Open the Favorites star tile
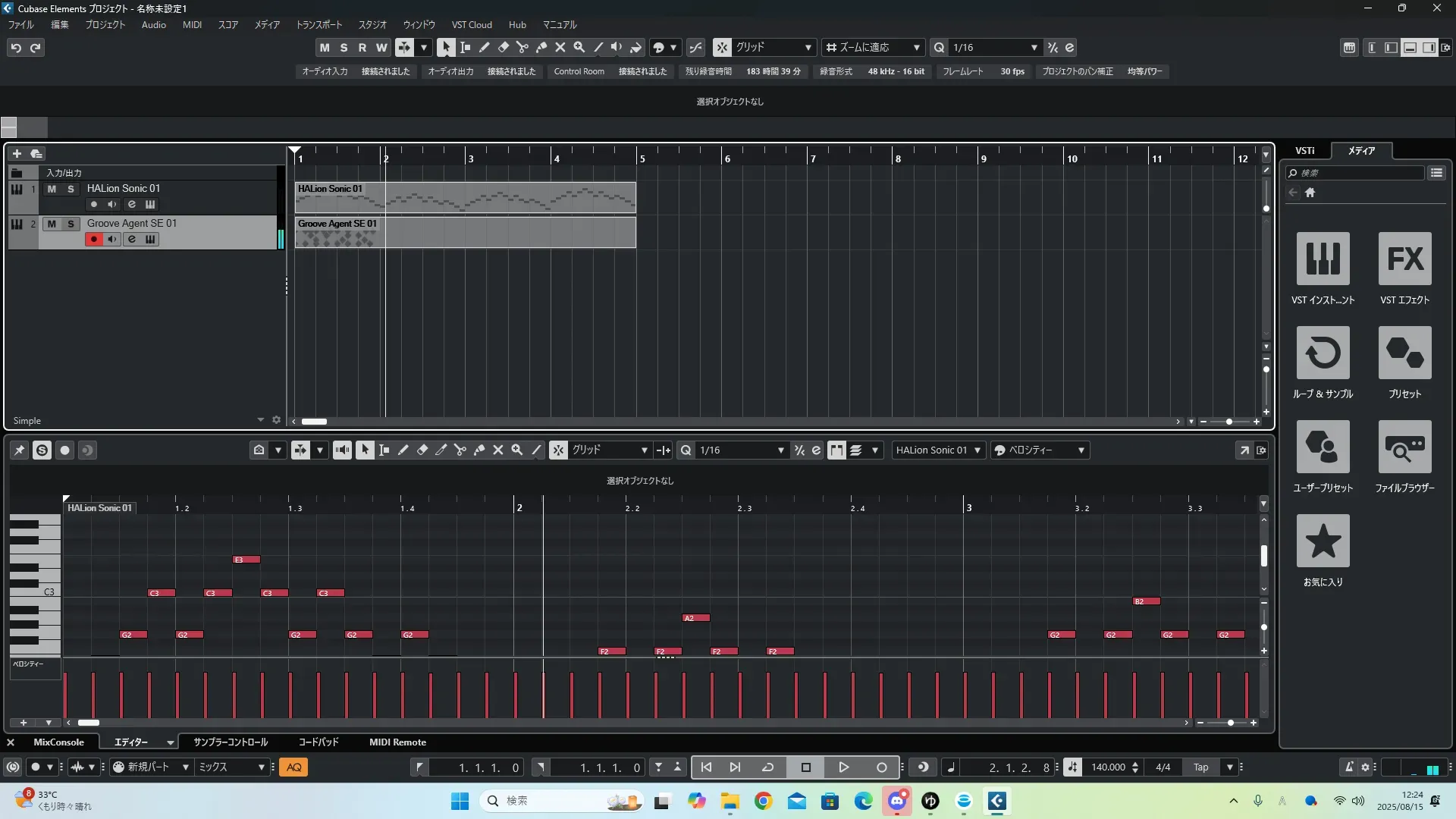The image size is (1456, 819). pos(1323,541)
